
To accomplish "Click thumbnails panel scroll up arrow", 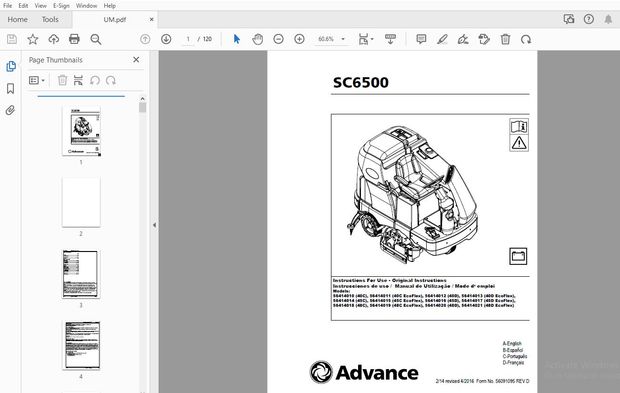I will point(143,98).
